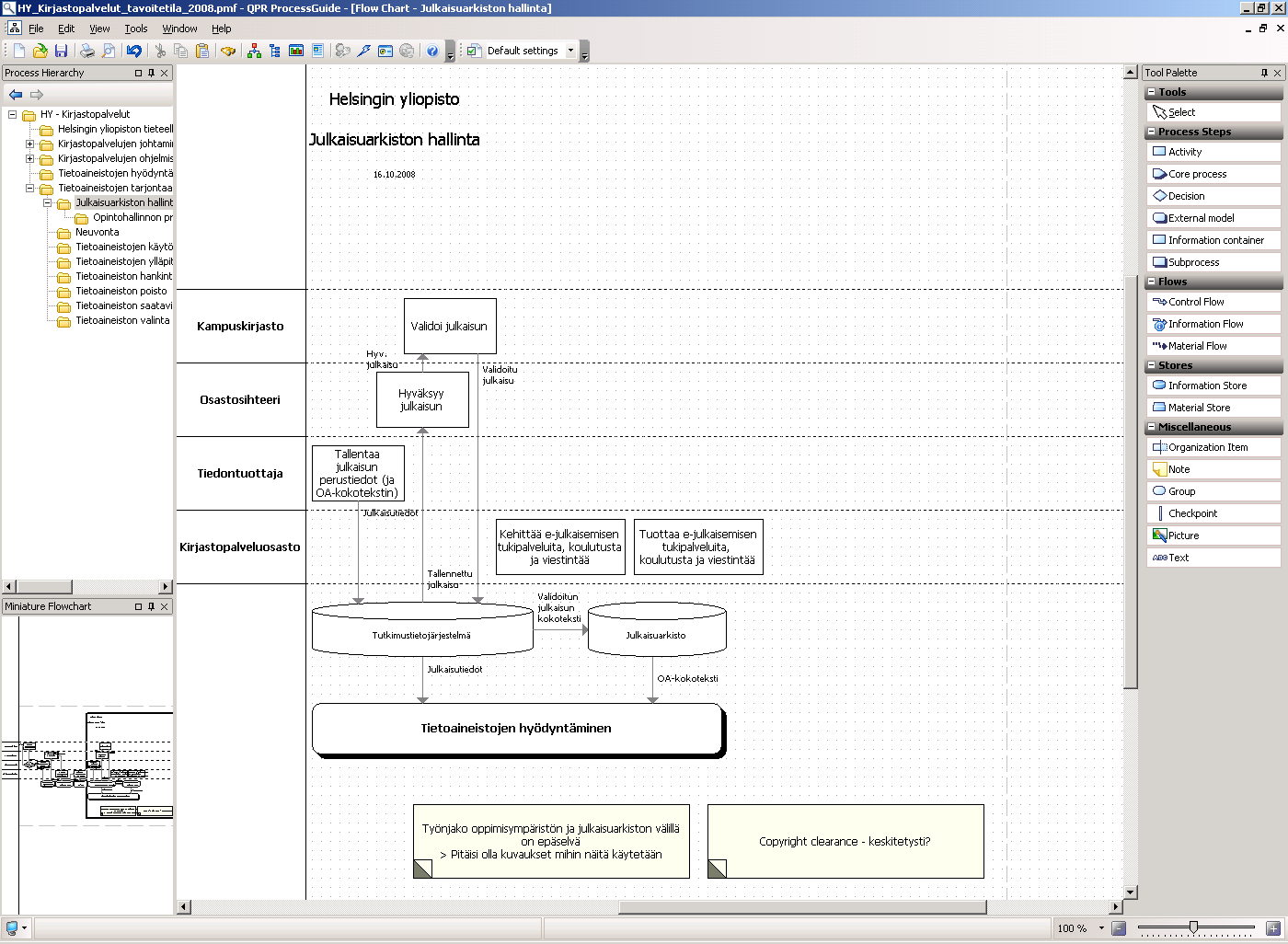Collapse the HY - Kirjastopalvelut root node
Image resolution: width=1288 pixels, height=944 pixels.
pyautogui.click(x=12, y=114)
